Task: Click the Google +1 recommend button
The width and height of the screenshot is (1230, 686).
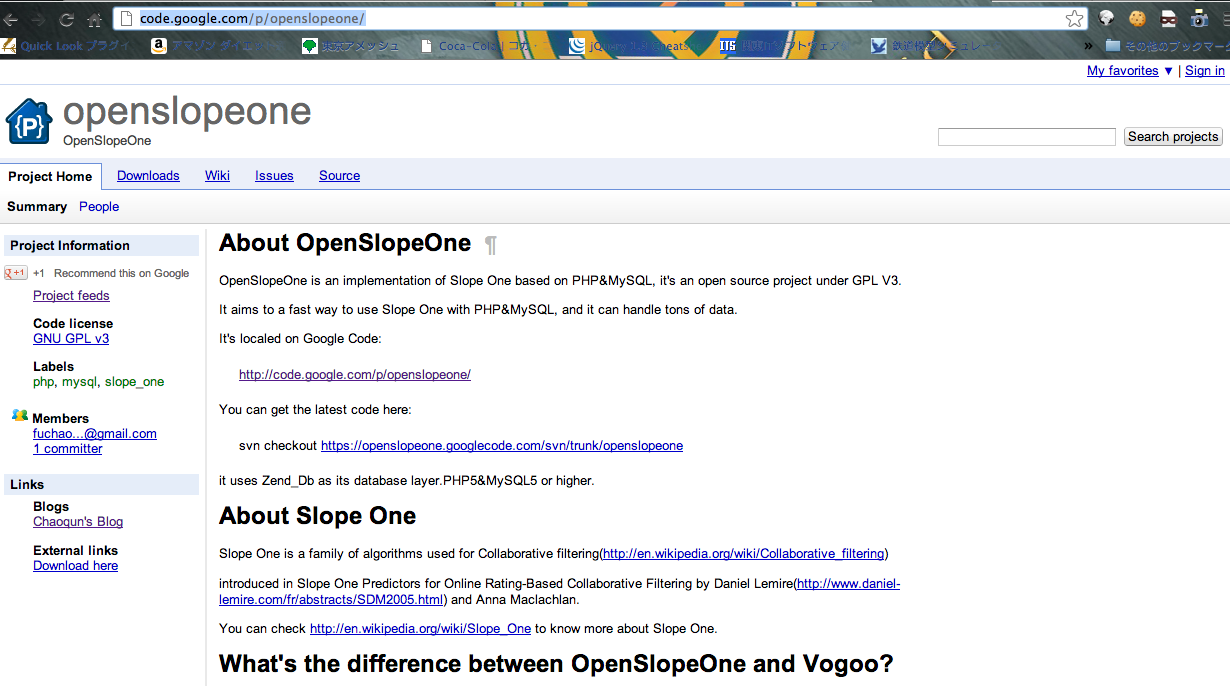Action: pos(16,273)
